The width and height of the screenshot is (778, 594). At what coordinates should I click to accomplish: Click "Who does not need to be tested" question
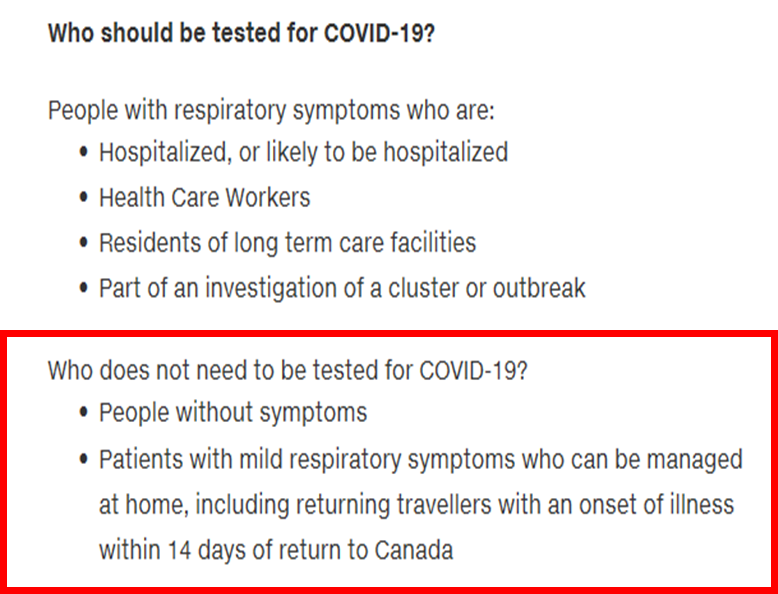[288, 370]
